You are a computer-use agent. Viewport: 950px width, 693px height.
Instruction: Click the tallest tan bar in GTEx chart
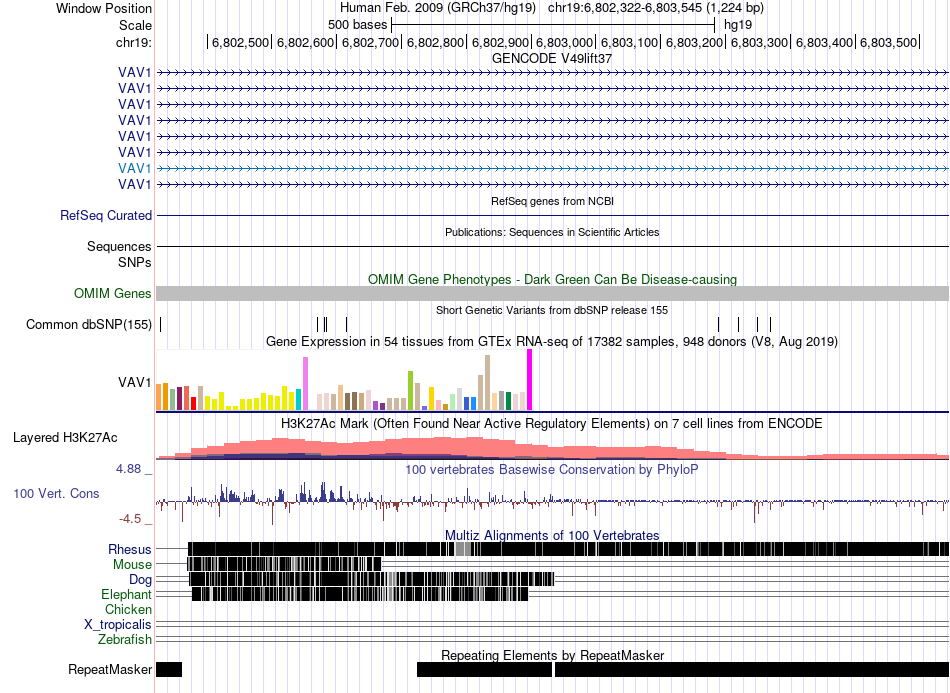[487, 383]
